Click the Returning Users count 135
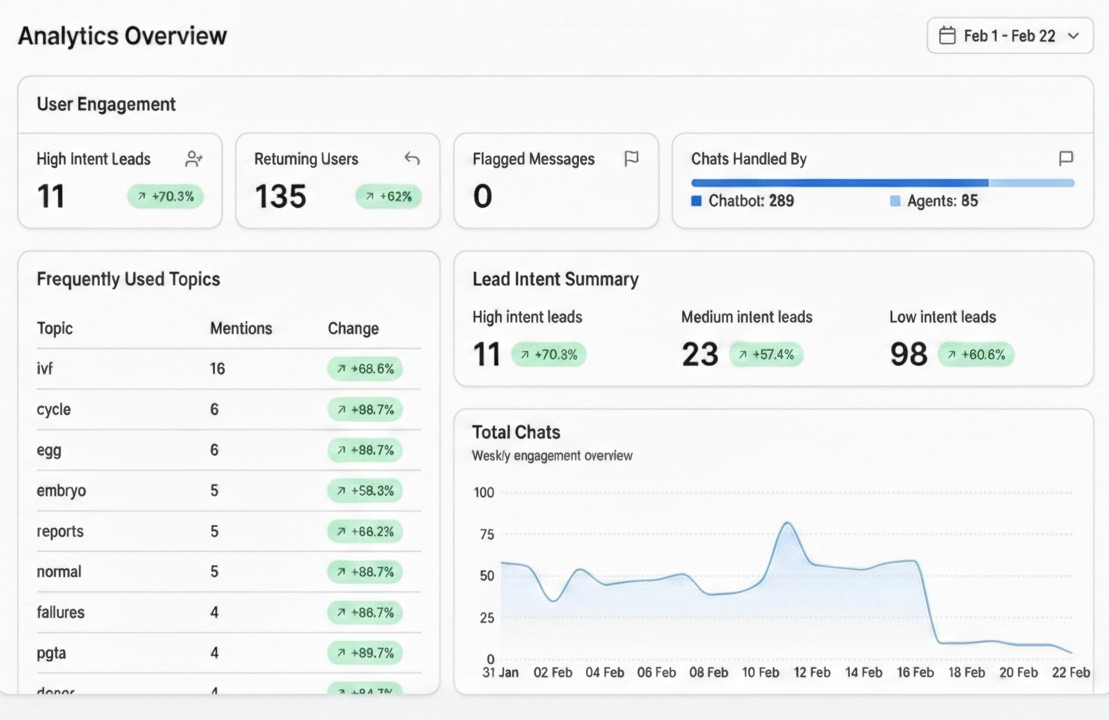This screenshot has height=720, width=1109. pos(280,196)
